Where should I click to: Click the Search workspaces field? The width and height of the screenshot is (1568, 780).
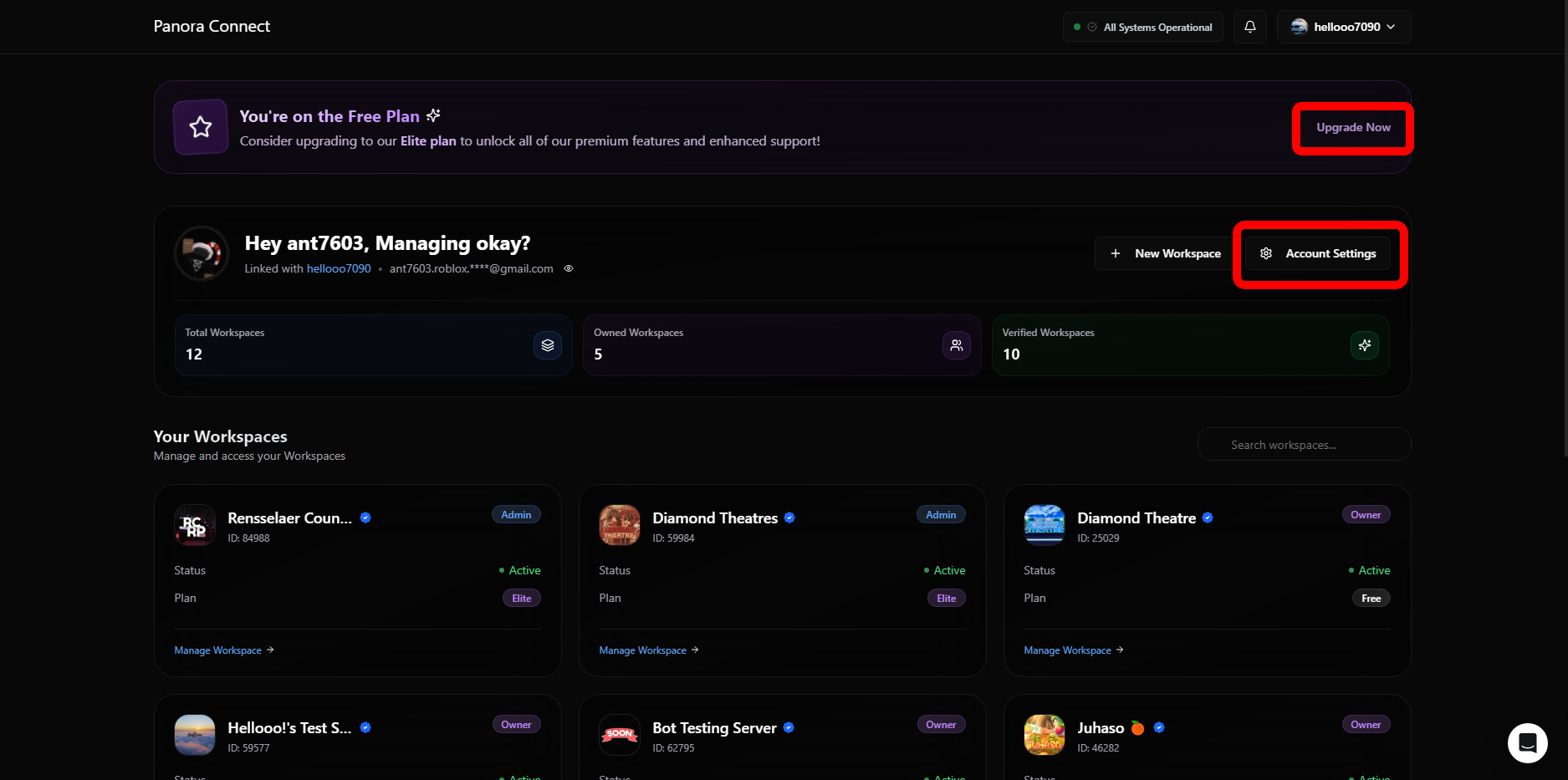coord(1304,444)
